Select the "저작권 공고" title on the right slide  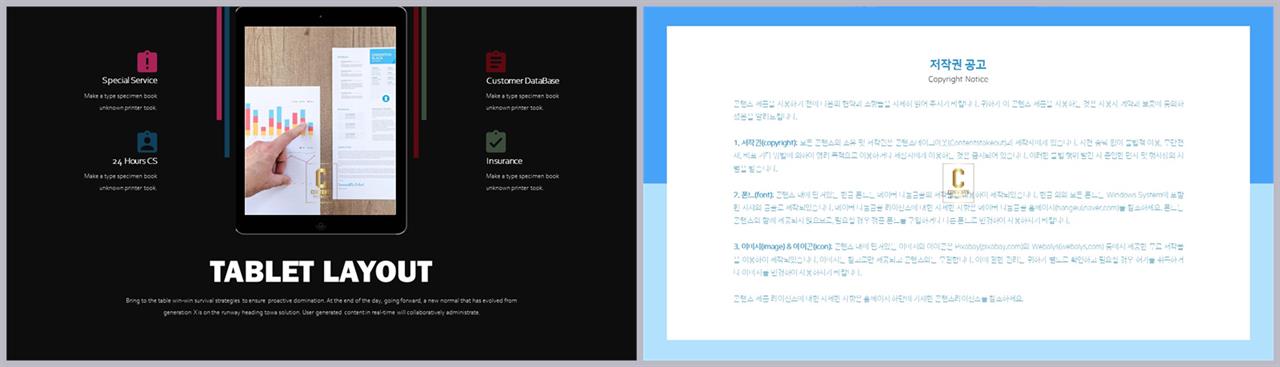[x=958, y=64]
